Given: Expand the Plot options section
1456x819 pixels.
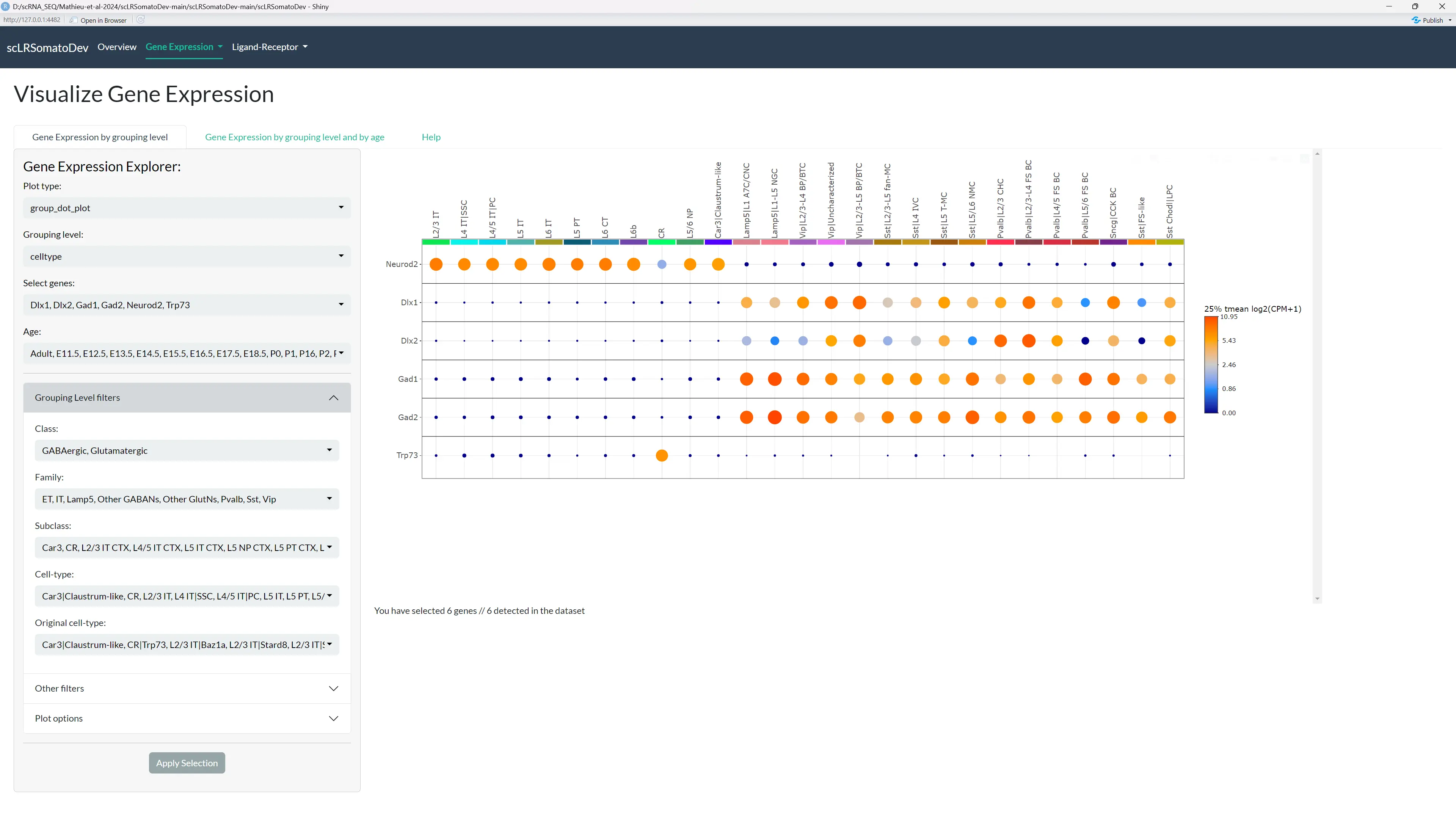Looking at the screenshot, I should point(187,718).
